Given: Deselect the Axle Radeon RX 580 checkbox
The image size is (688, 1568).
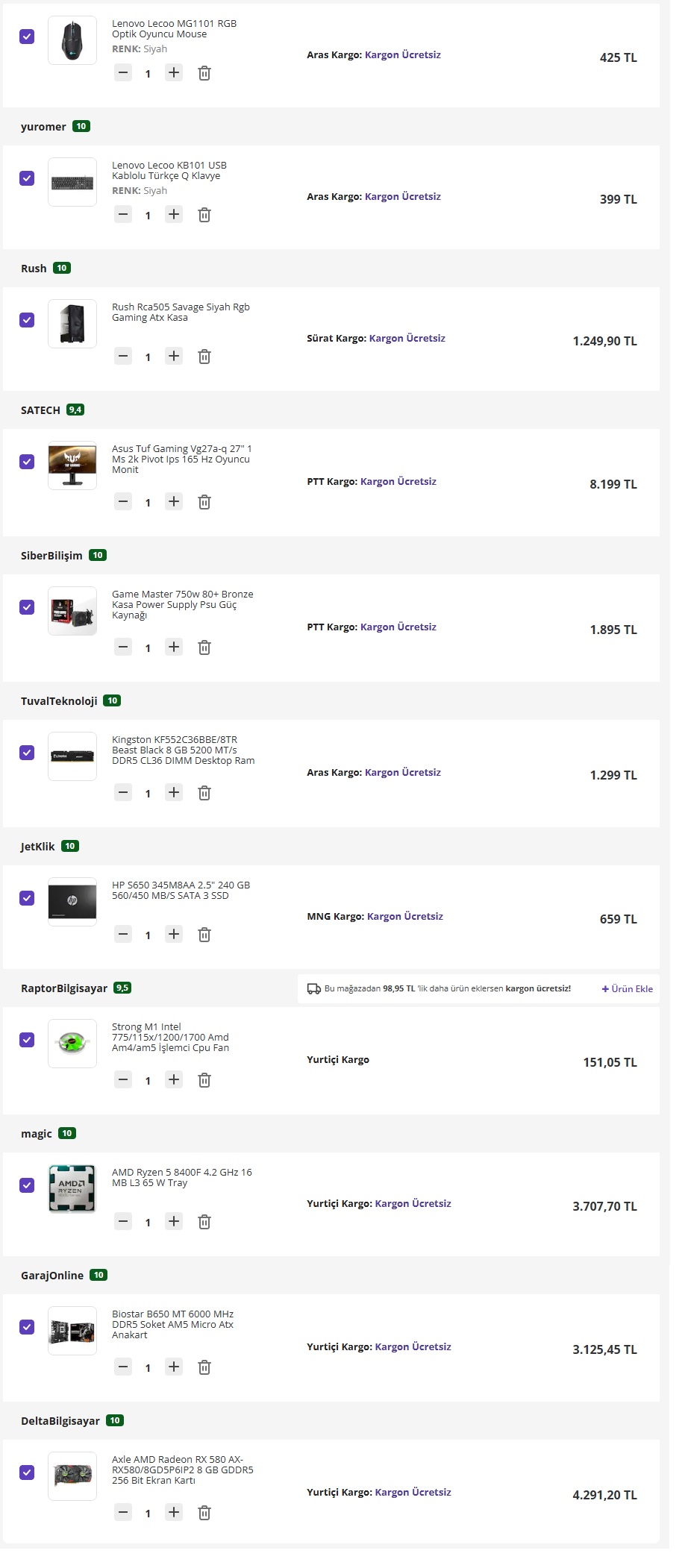Looking at the screenshot, I should pyautogui.click(x=27, y=1473).
